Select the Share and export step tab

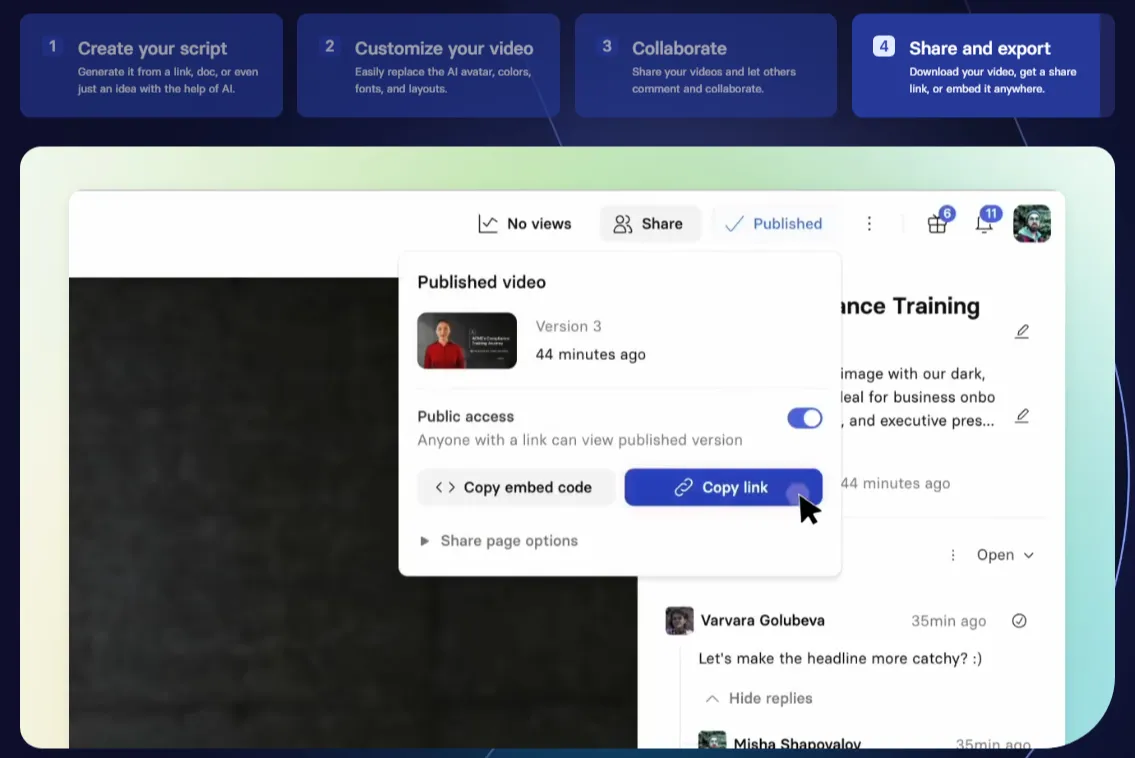(x=983, y=66)
